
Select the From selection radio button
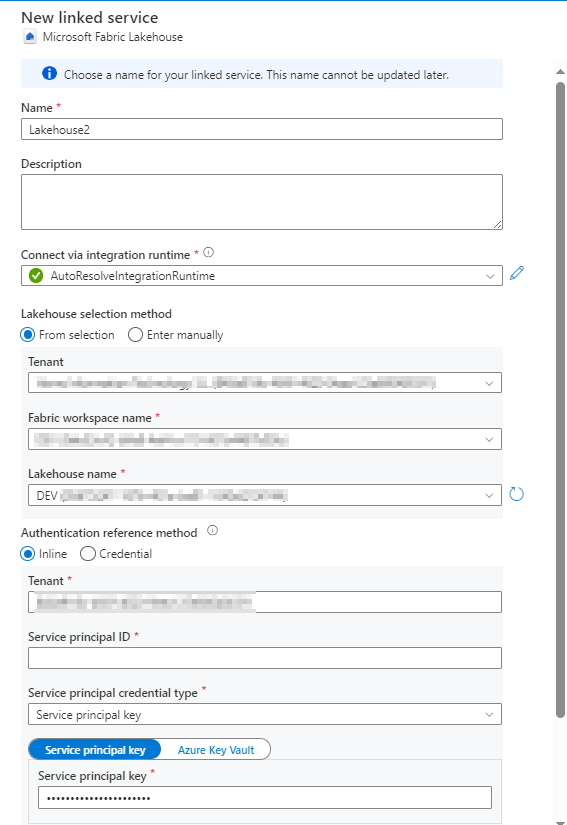27,335
